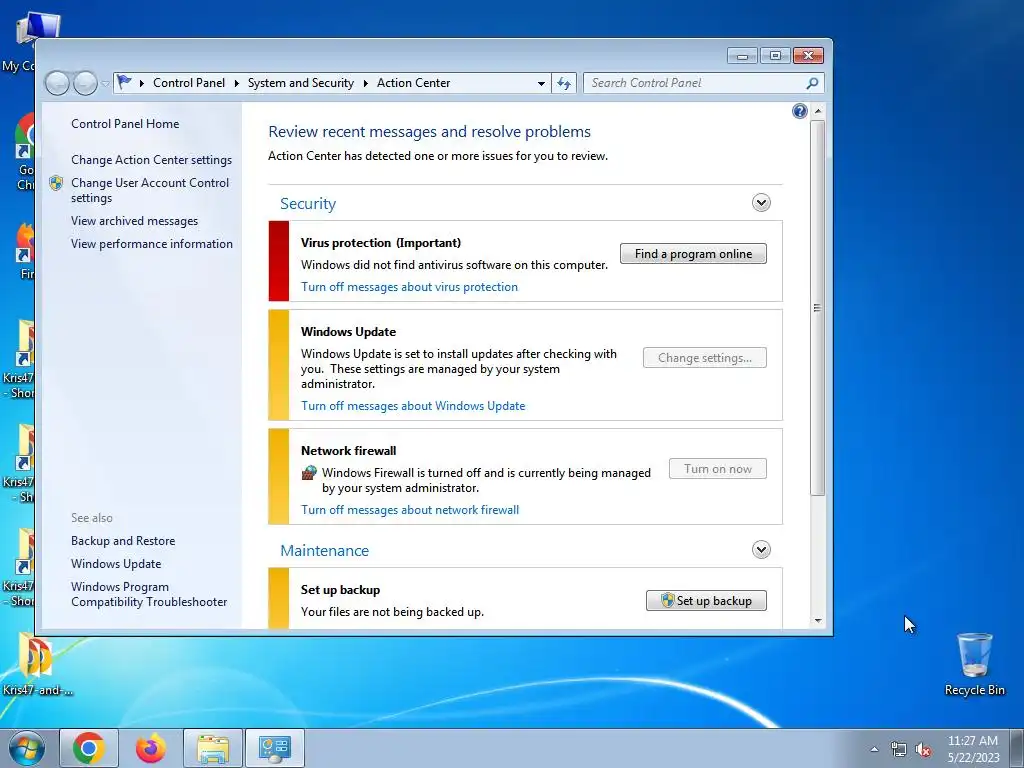Open the Windows Start orb
Image resolution: width=1024 pixels, height=768 pixels.
coord(27,748)
